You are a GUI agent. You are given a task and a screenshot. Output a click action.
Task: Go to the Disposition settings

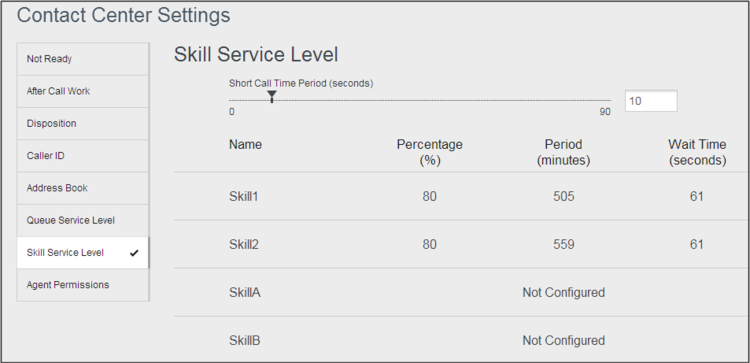click(x=83, y=123)
